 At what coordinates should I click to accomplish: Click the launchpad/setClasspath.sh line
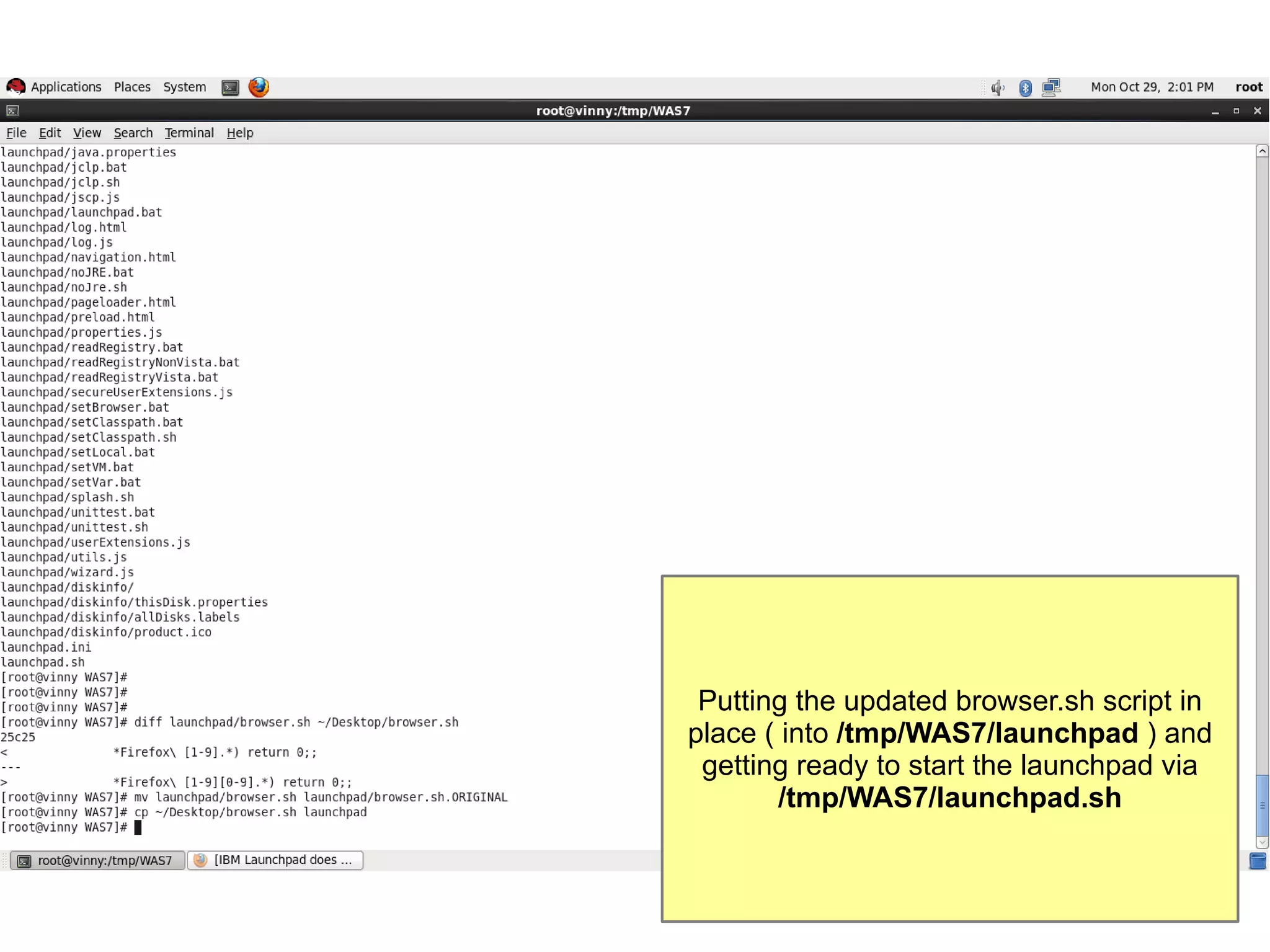click(89, 438)
